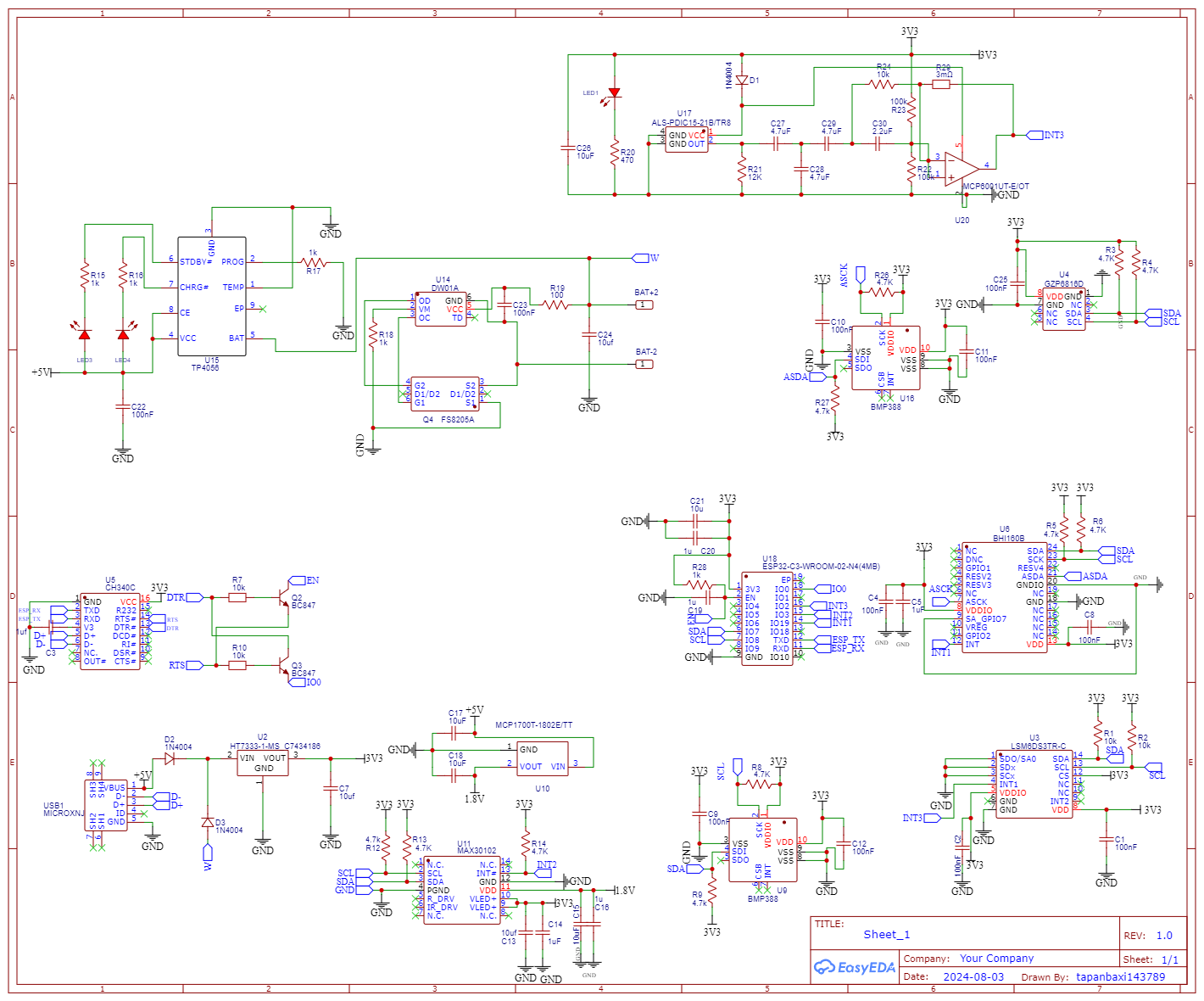The width and height of the screenshot is (1204, 1001).
Task: Select the MCP6001UT op-amp triangle U20
Action: pyautogui.click(x=962, y=169)
